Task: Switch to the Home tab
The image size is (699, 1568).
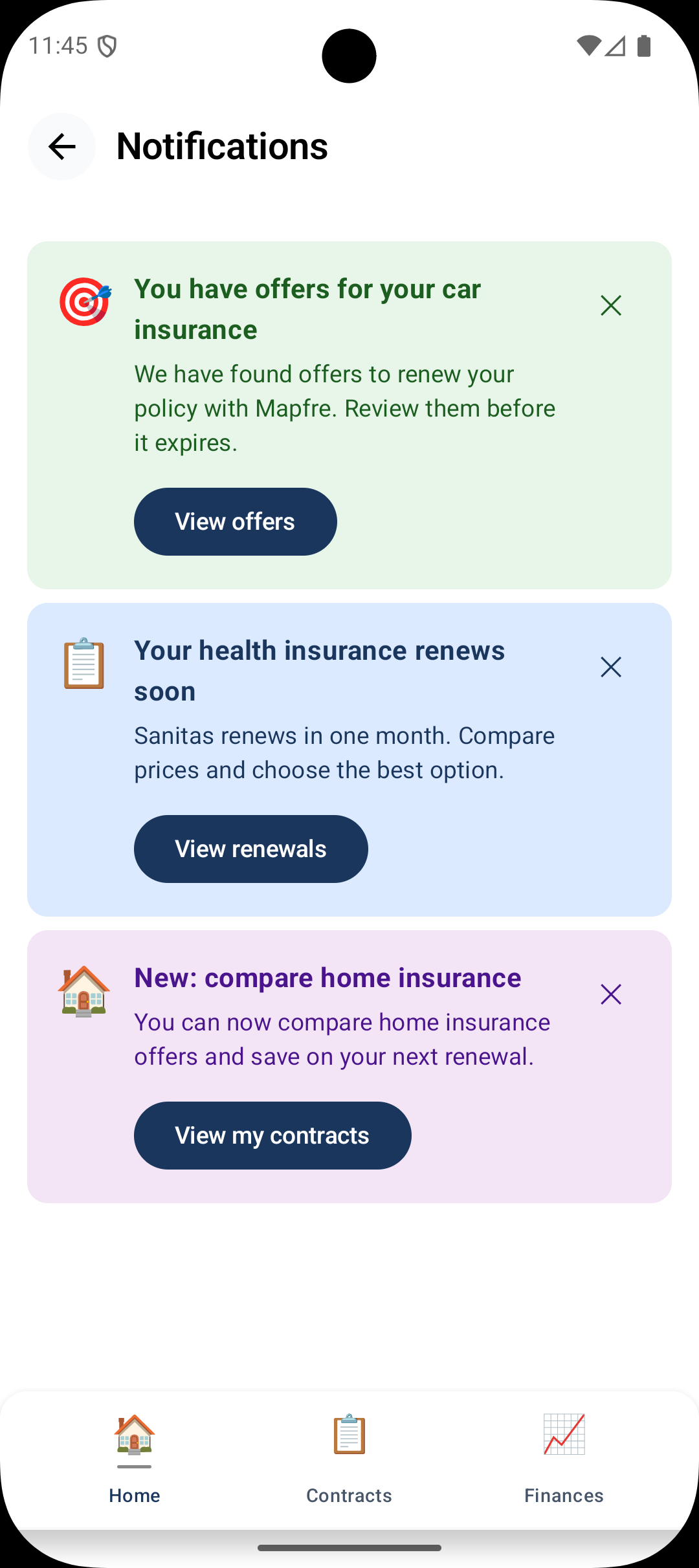Action: tap(135, 1459)
